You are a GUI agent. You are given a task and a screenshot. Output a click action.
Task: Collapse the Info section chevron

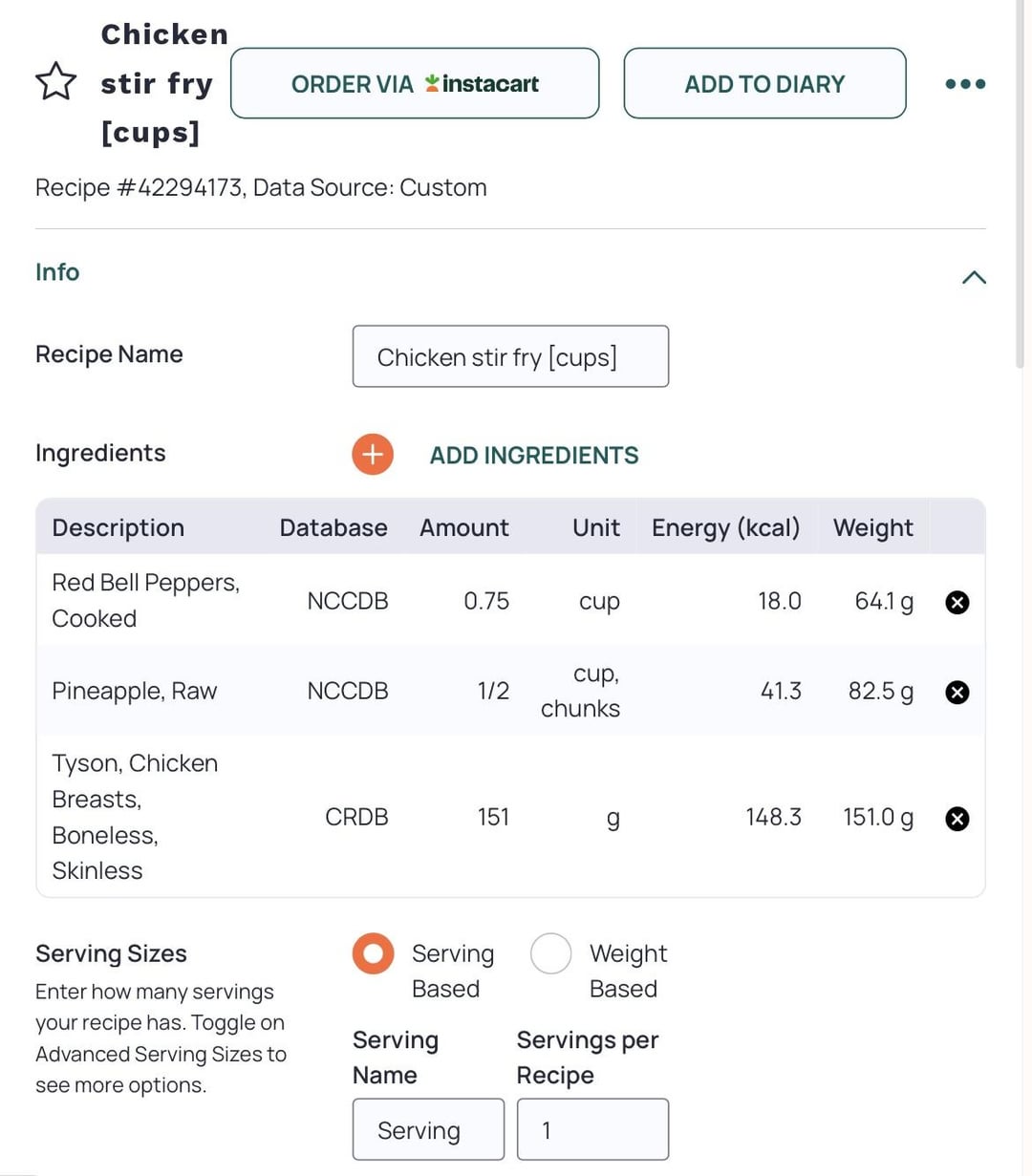point(974,277)
